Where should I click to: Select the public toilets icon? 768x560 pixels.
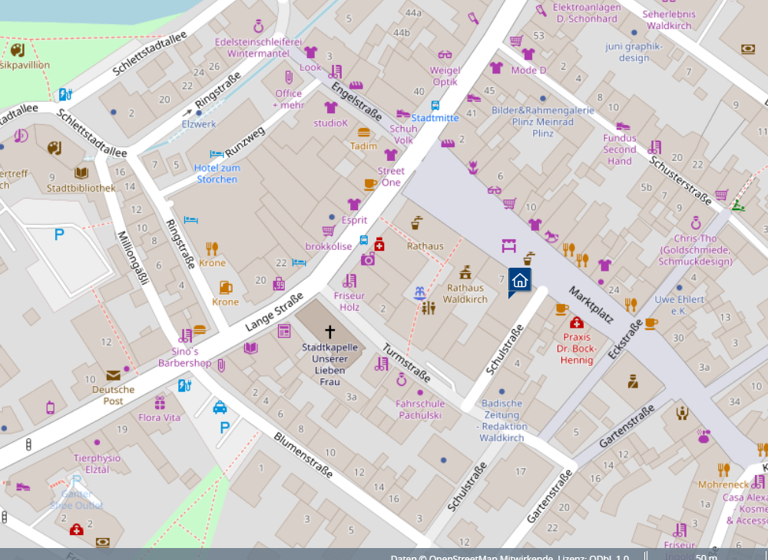pos(429,308)
